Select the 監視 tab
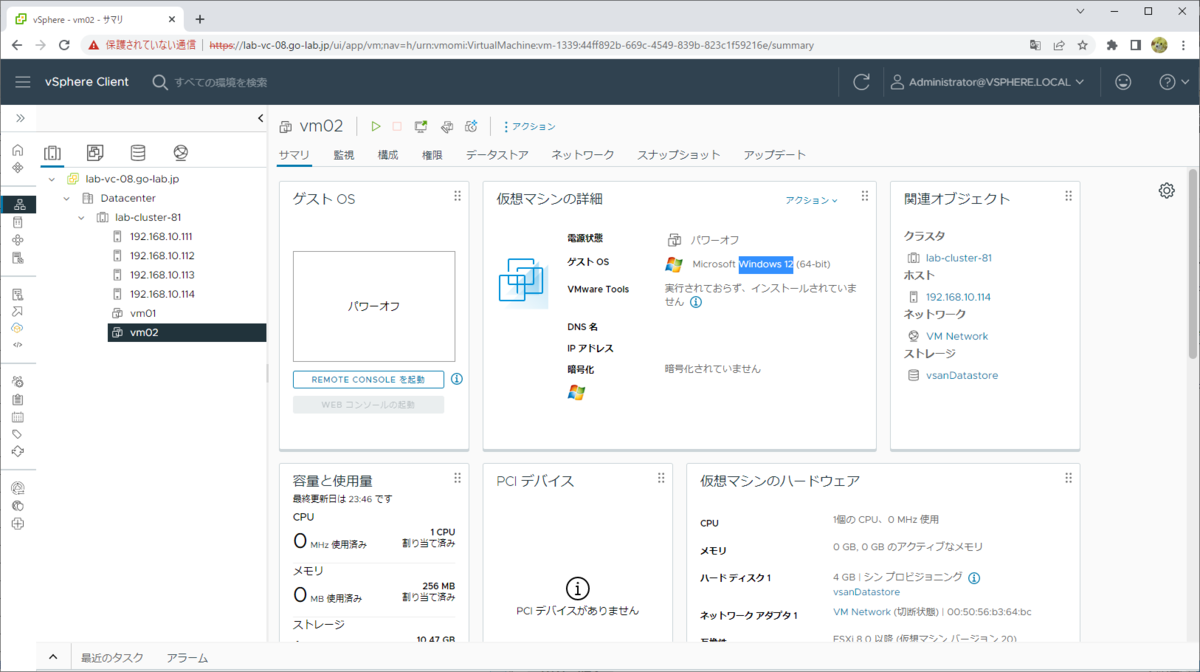 pos(344,155)
